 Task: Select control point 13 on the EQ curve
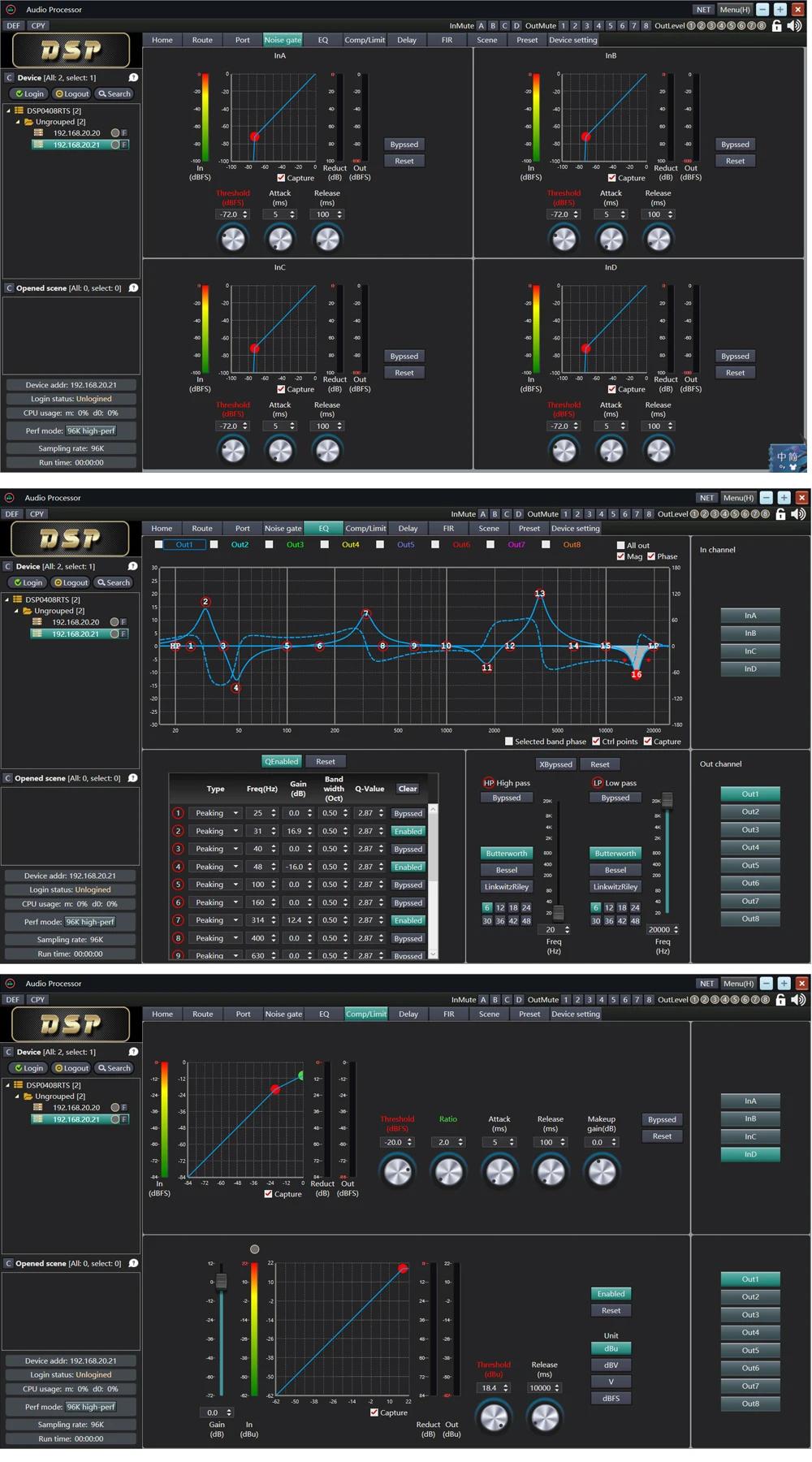coord(540,594)
